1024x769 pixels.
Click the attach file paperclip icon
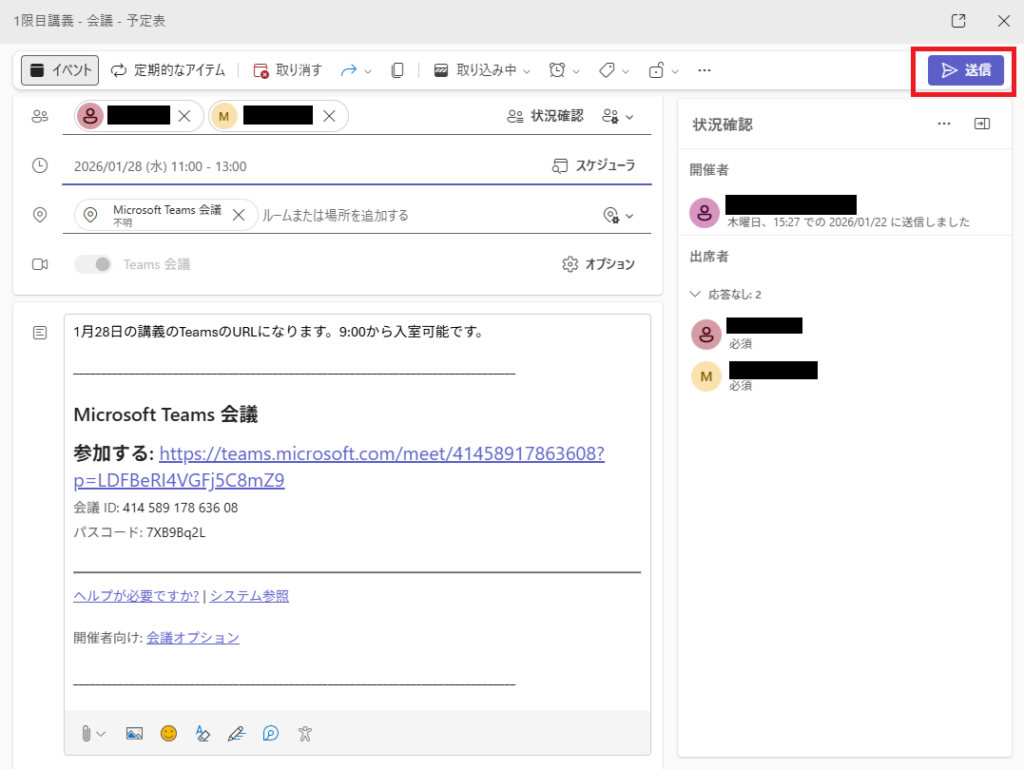pyautogui.click(x=89, y=733)
